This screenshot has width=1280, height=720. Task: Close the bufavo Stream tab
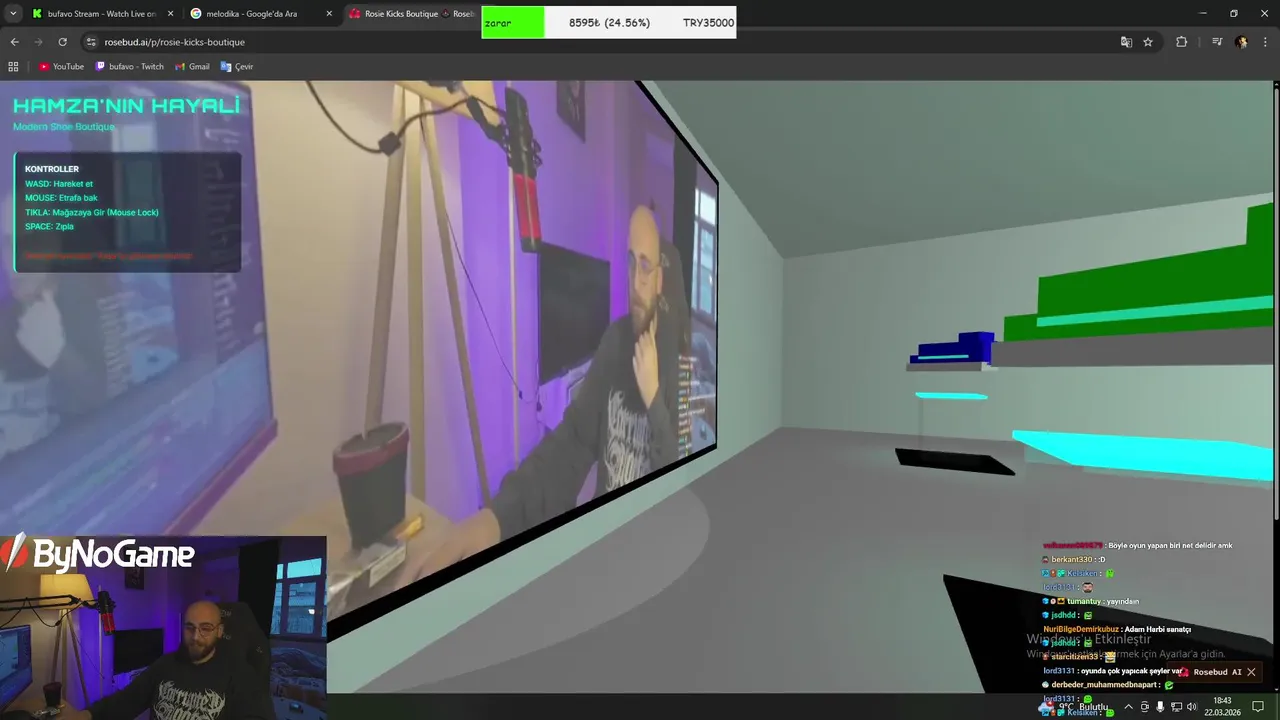(170, 14)
